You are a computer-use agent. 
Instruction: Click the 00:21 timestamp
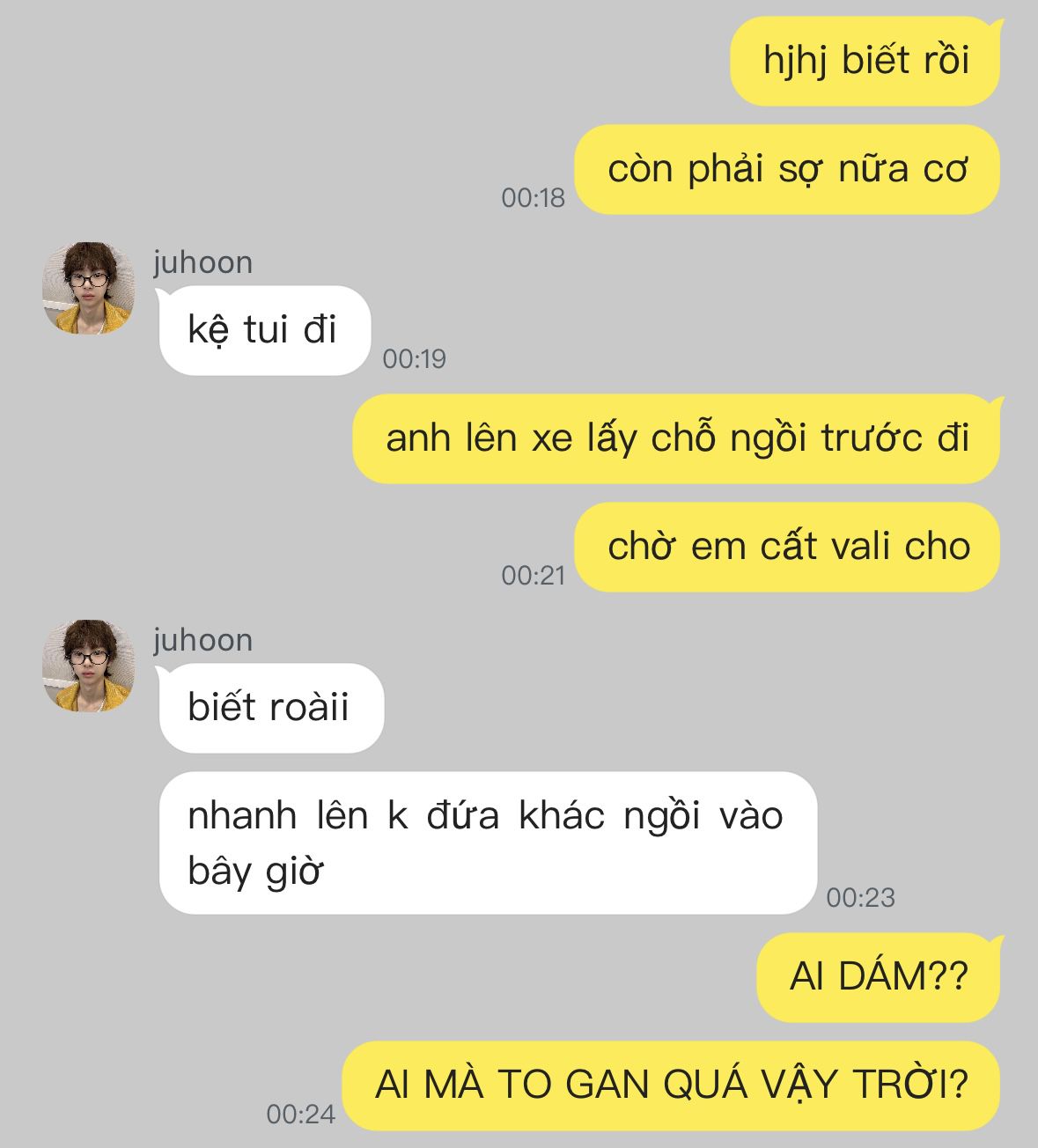pyautogui.click(x=533, y=576)
